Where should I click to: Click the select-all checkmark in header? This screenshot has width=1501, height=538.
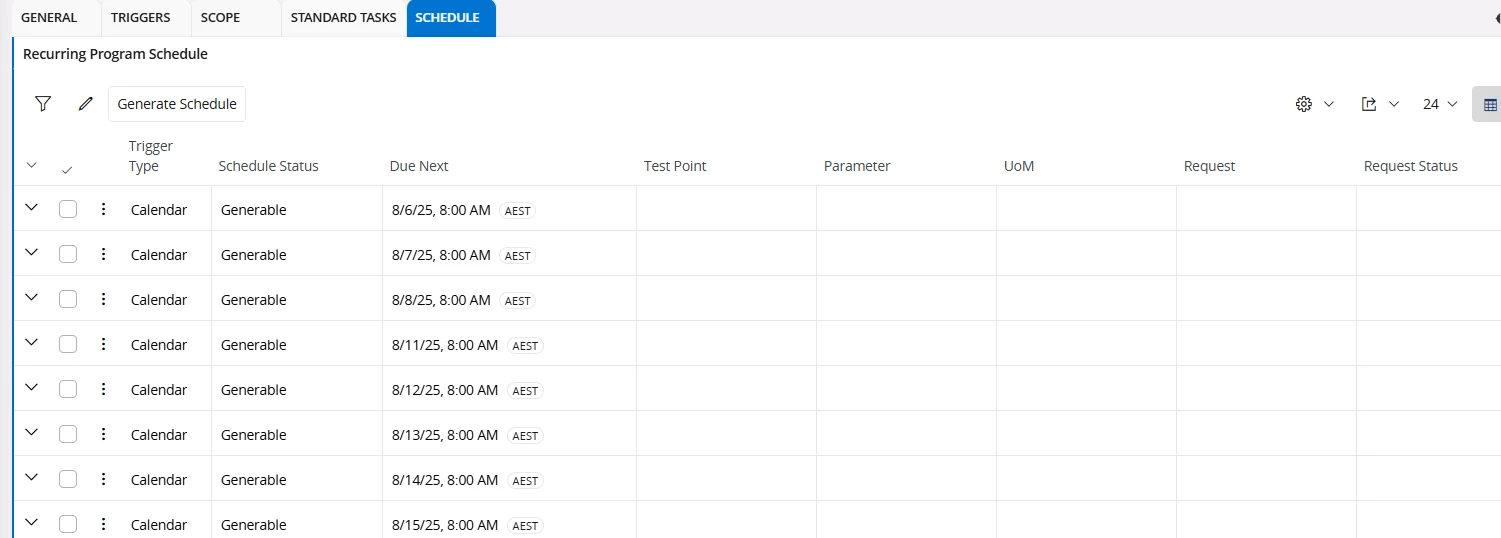coord(67,171)
